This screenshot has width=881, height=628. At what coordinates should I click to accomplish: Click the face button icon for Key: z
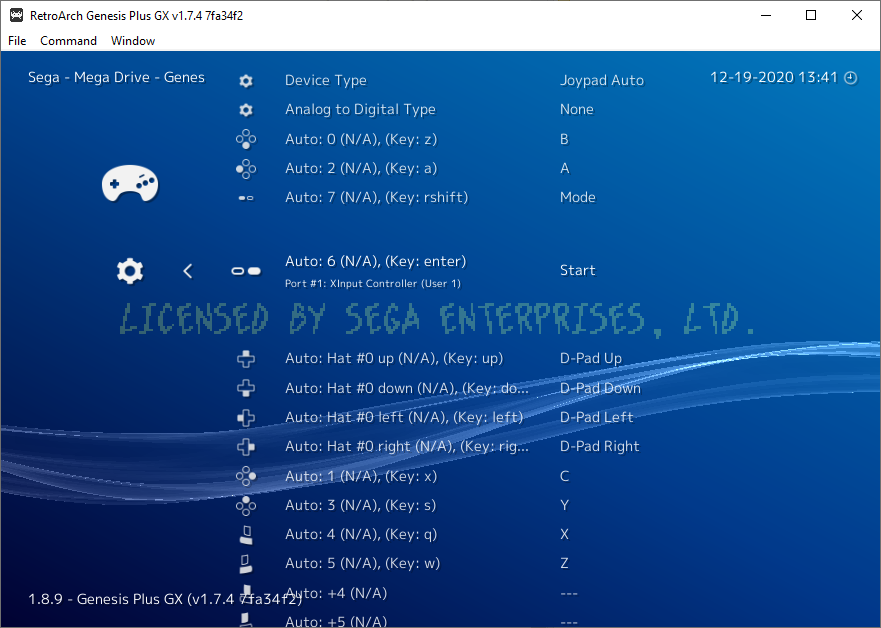pos(246,140)
